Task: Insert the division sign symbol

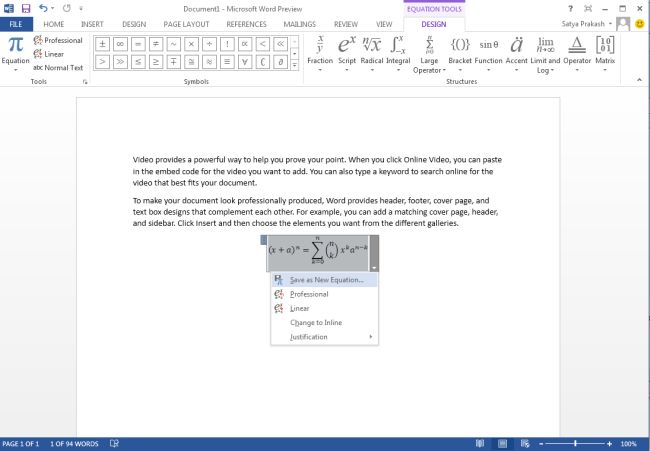Action: click(x=209, y=44)
